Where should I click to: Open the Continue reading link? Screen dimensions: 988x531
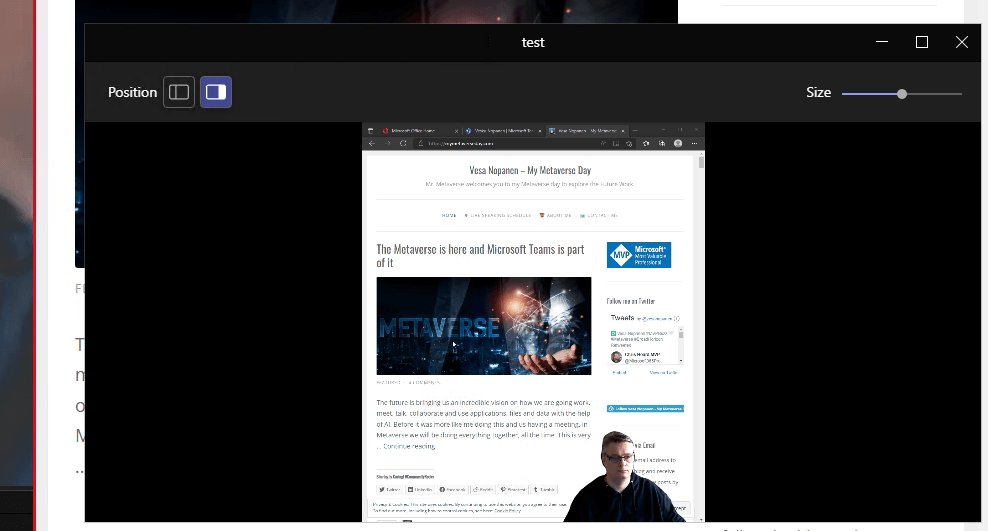tap(410, 446)
